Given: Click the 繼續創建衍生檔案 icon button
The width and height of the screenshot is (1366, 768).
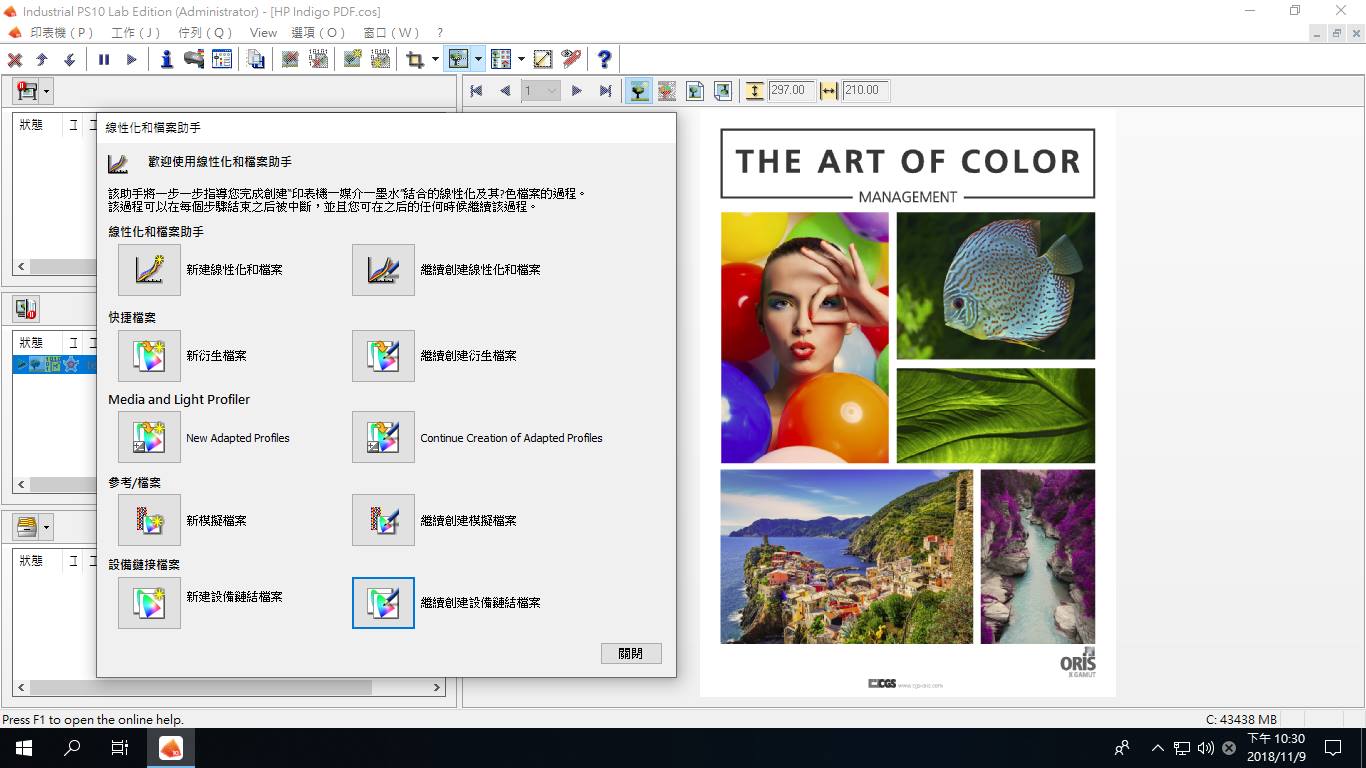Looking at the screenshot, I should tap(383, 356).
